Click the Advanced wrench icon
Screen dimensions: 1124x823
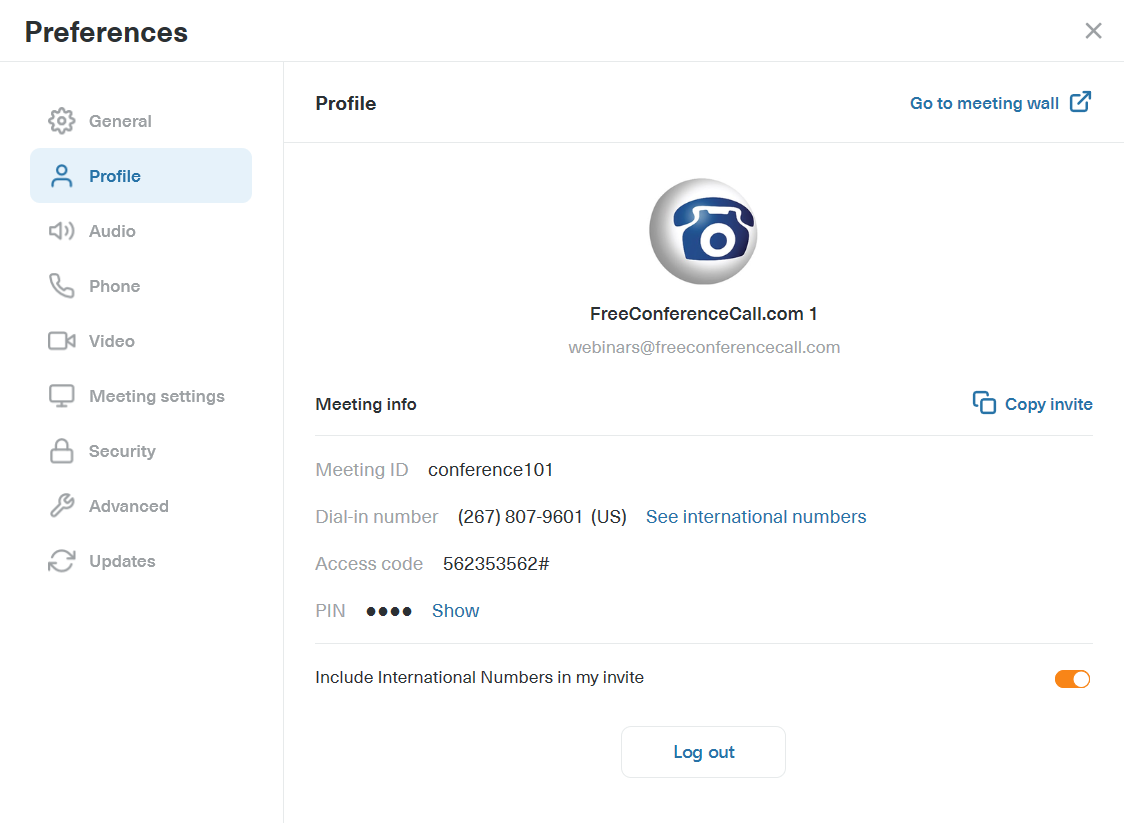point(62,506)
